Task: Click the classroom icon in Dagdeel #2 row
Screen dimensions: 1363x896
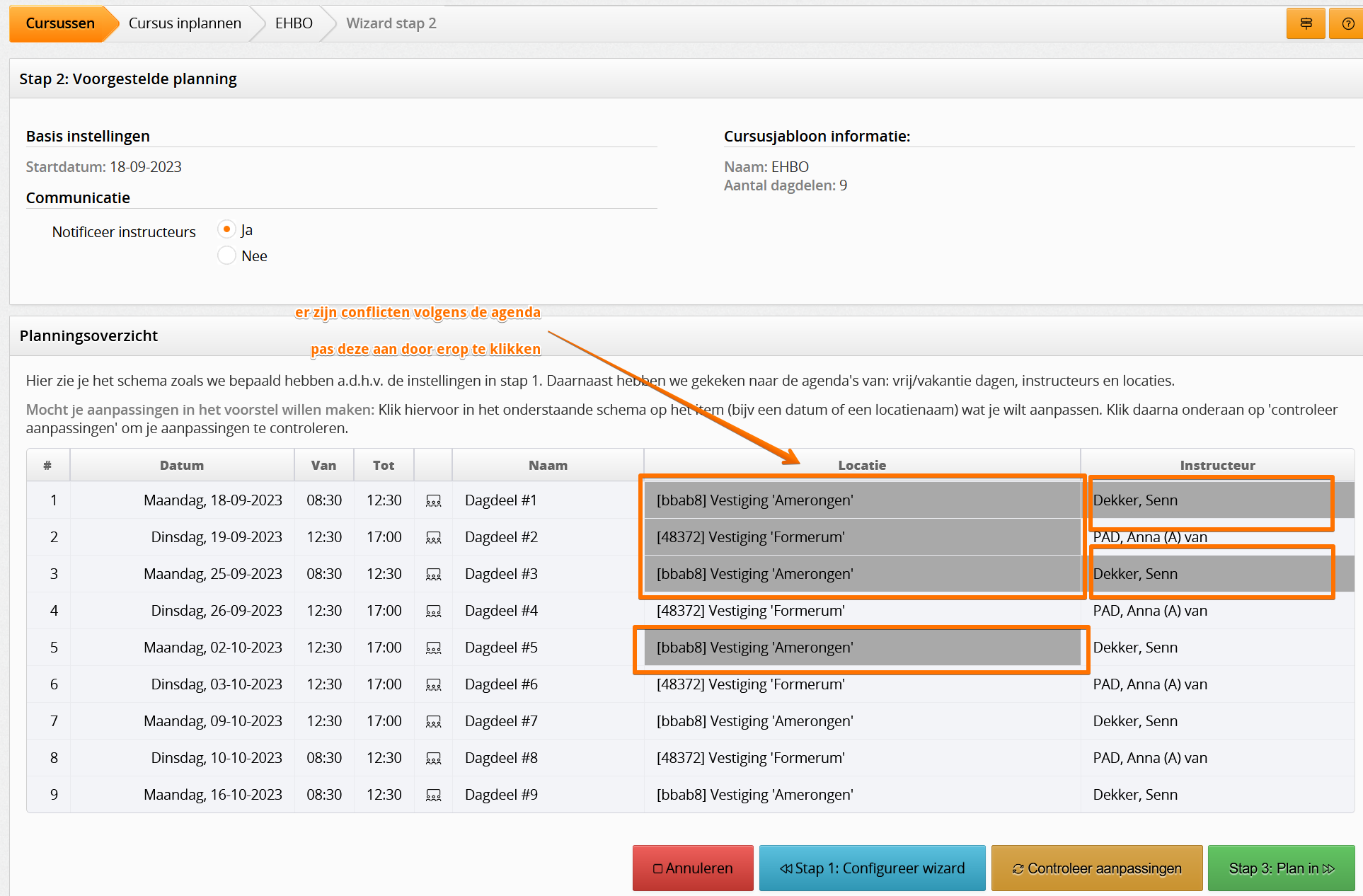Action: pos(433,538)
